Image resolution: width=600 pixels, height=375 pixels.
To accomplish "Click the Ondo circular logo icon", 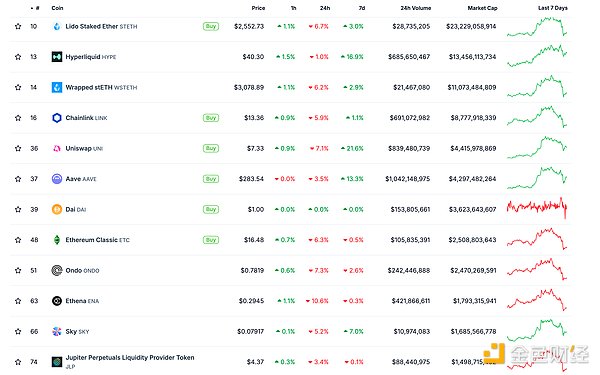I will [57, 271].
